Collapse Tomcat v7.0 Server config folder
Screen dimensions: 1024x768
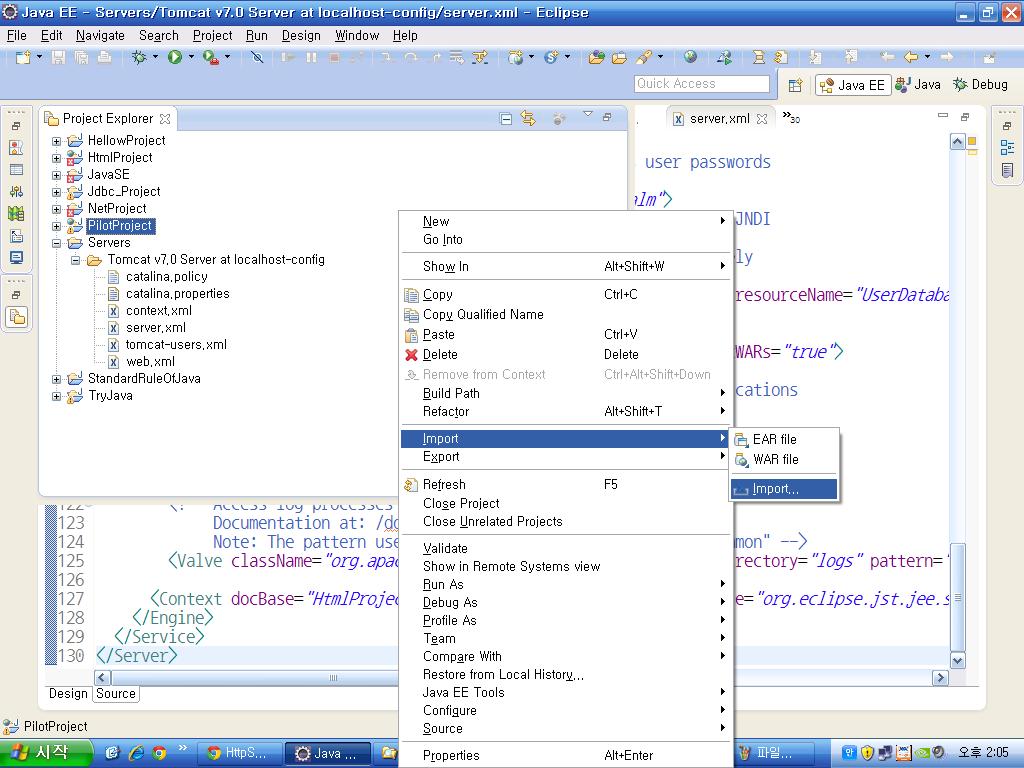(x=76, y=260)
